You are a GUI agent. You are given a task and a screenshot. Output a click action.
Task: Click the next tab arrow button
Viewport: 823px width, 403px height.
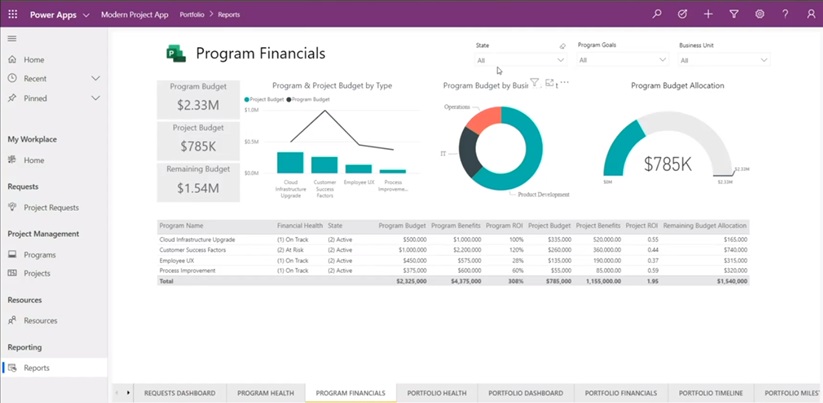(x=129, y=393)
